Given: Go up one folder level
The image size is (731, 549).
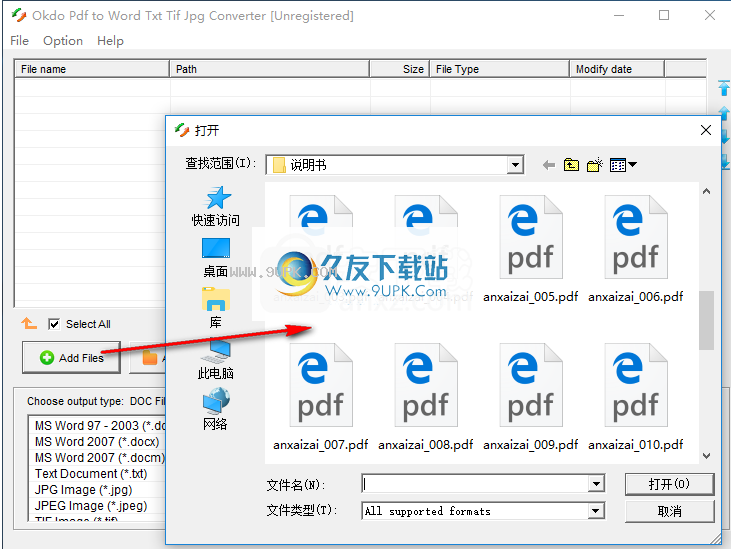Looking at the screenshot, I should point(571,165).
